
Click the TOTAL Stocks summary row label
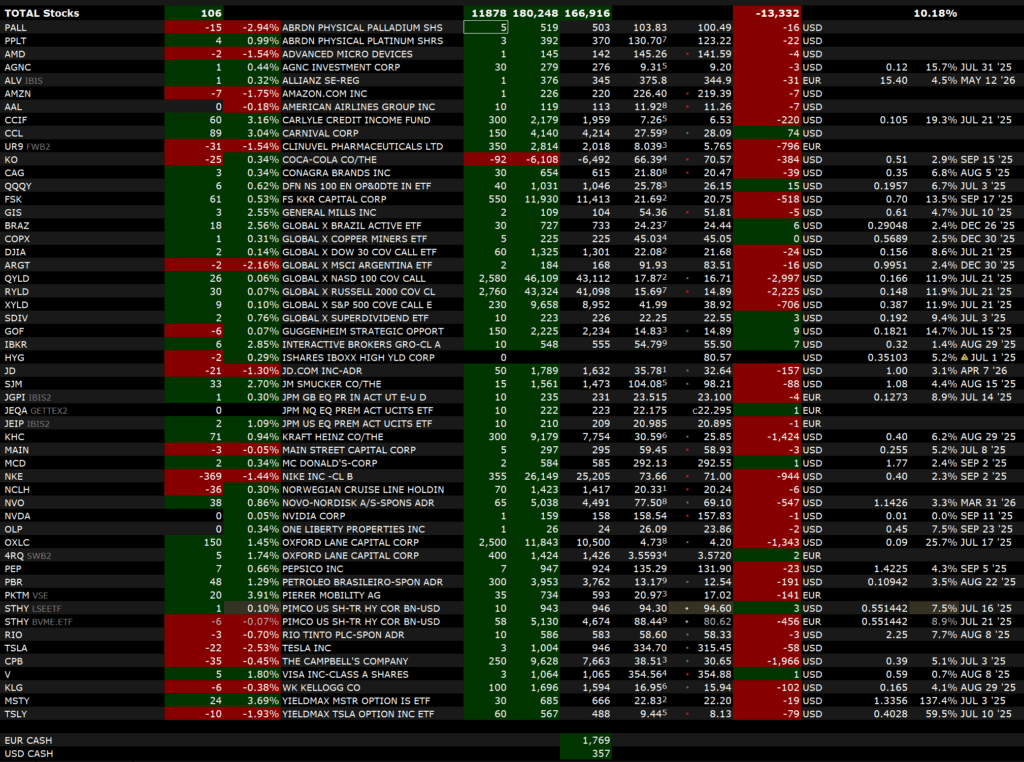coord(42,13)
